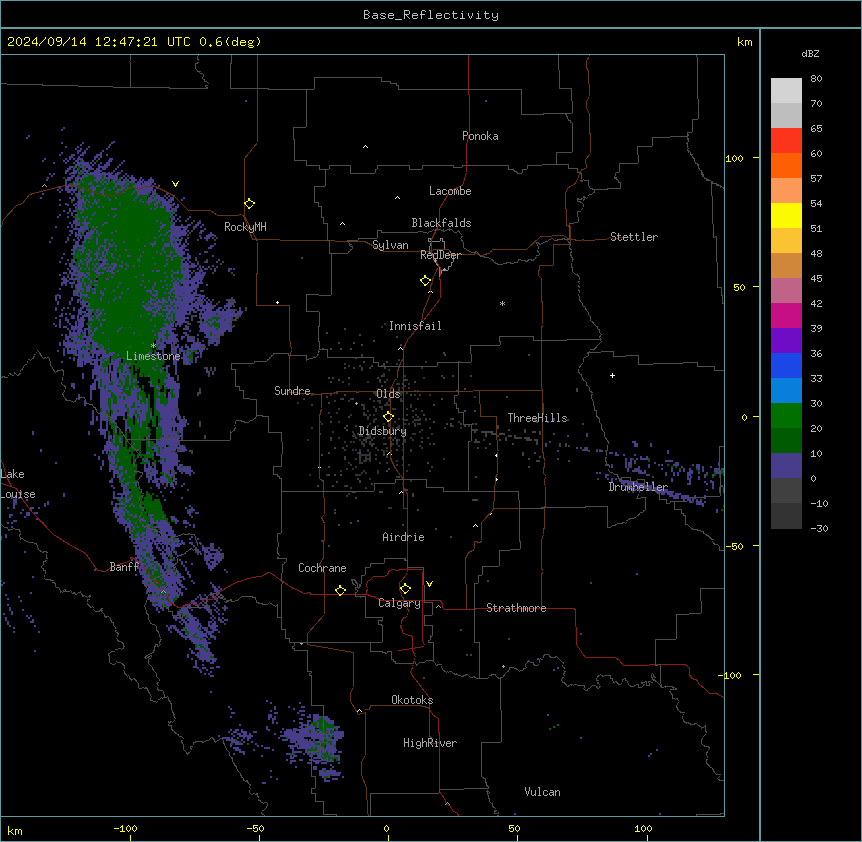Click the Drumheller town label

[x=638, y=487]
